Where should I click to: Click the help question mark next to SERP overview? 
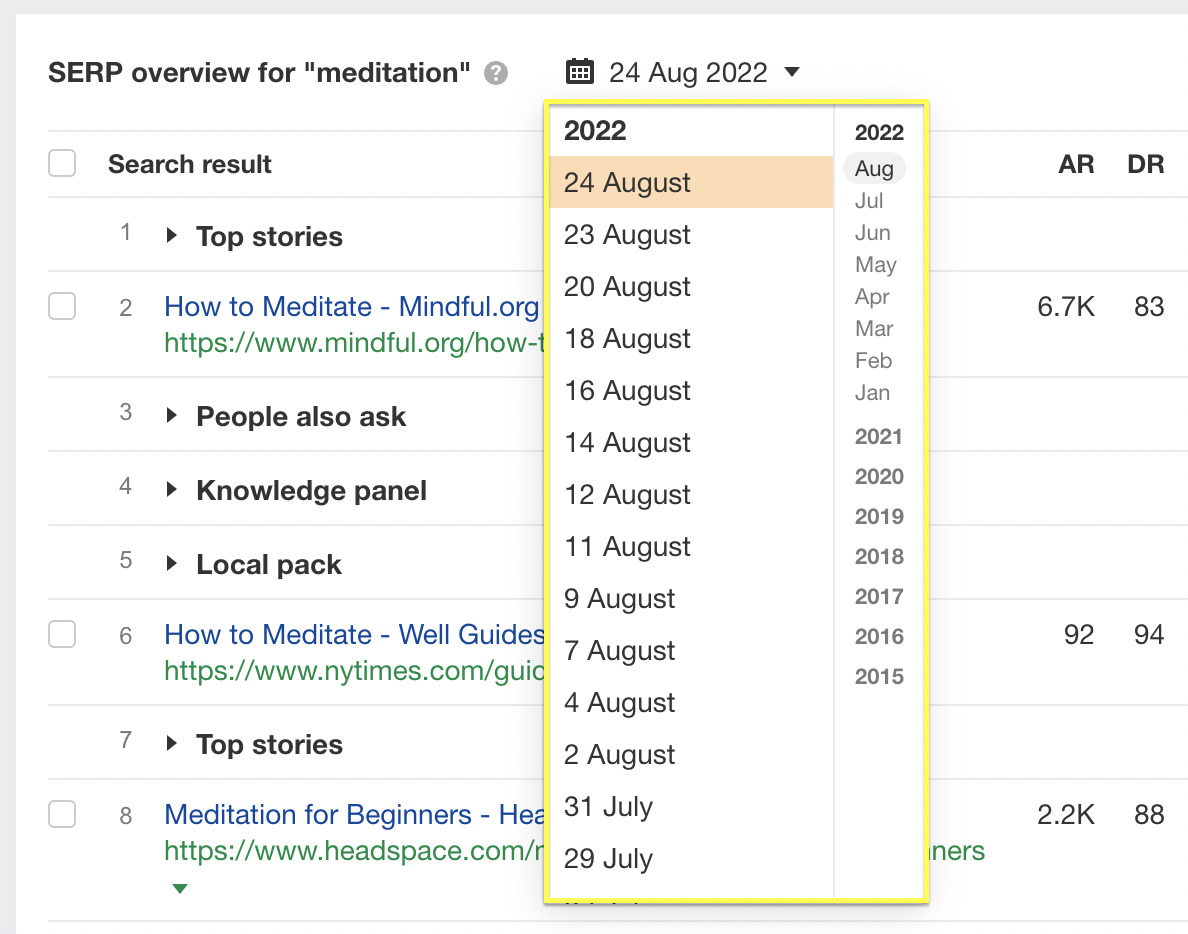tap(497, 72)
